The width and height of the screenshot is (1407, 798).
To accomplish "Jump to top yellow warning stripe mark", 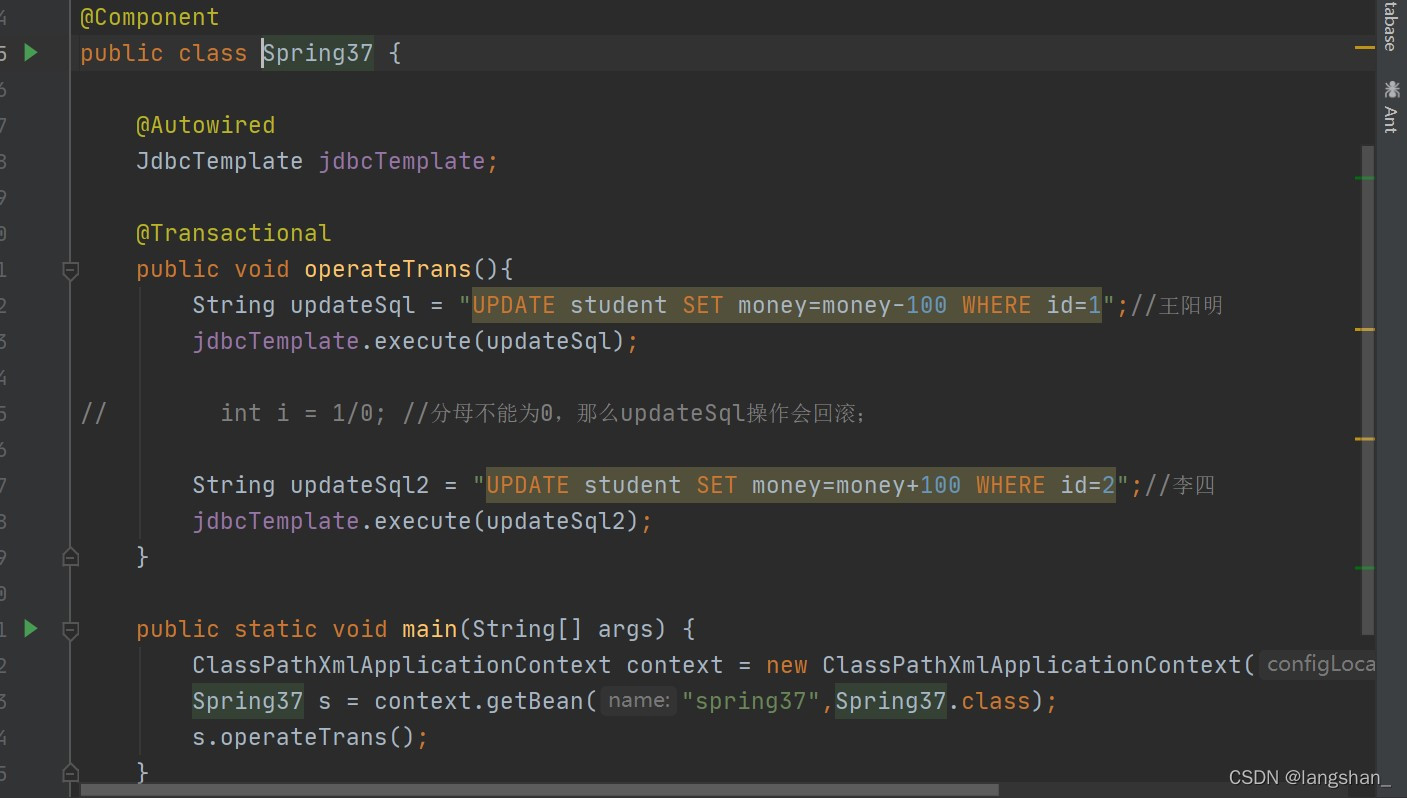I will click(1365, 47).
